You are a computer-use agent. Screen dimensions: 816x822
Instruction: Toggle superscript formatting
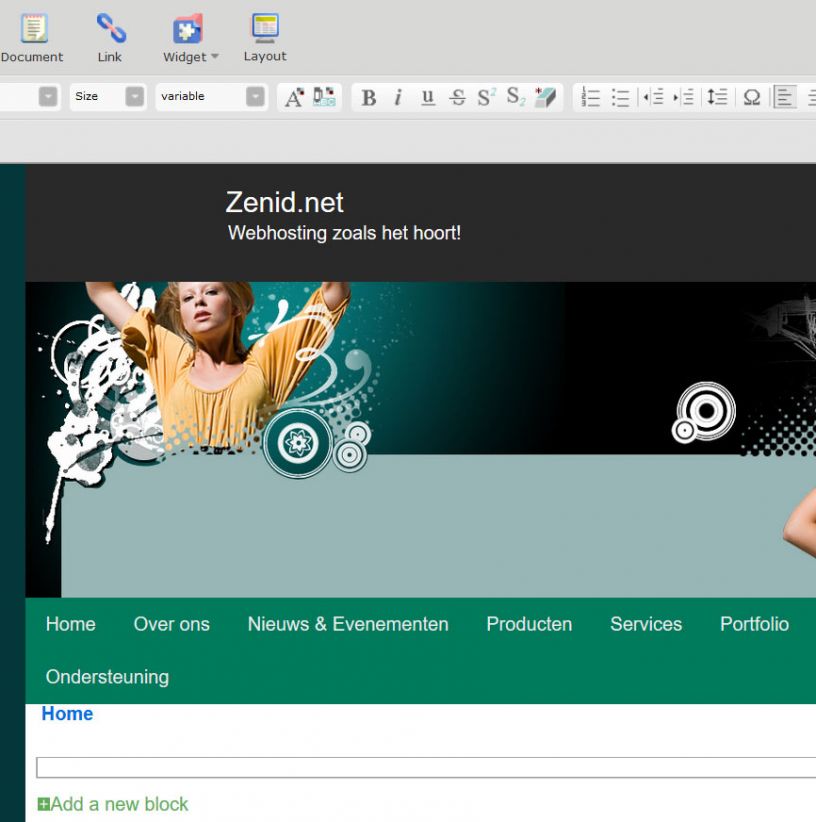point(486,98)
